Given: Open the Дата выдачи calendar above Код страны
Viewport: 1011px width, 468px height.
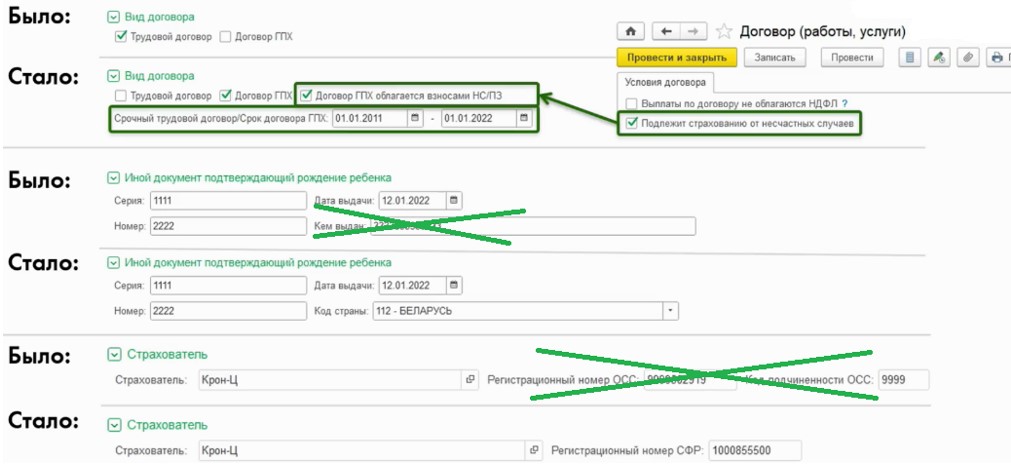Looking at the screenshot, I should [455, 285].
